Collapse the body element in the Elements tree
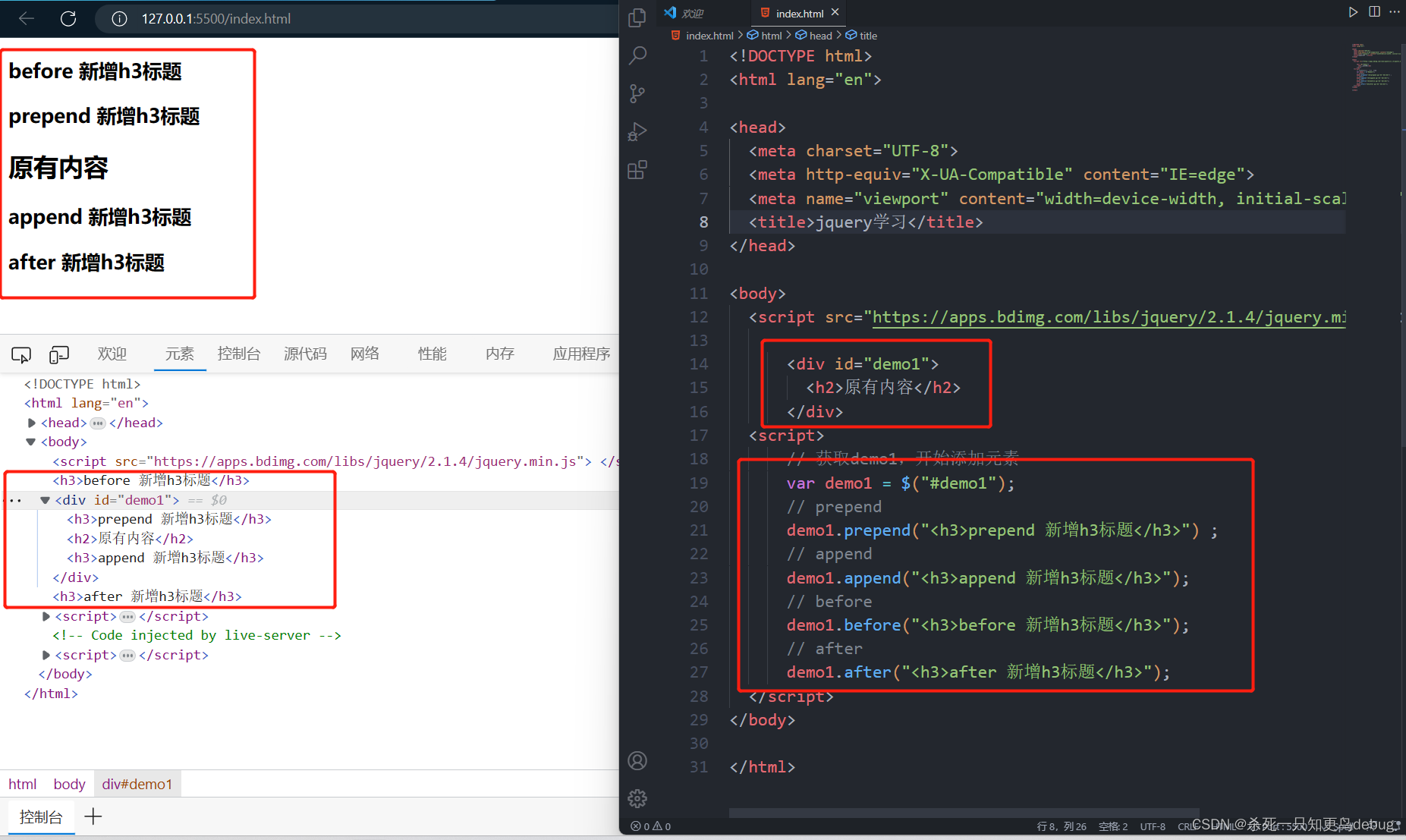This screenshot has height=840, width=1406. [x=30, y=442]
